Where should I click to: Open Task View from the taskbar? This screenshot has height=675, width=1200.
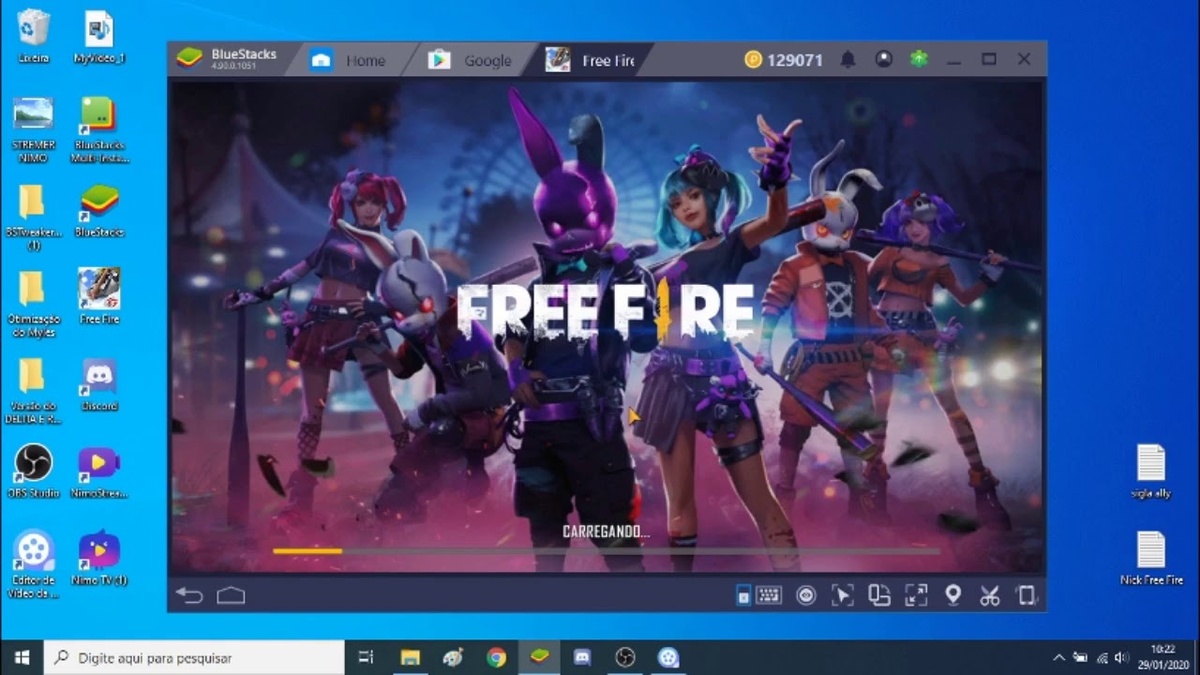pos(366,657)
